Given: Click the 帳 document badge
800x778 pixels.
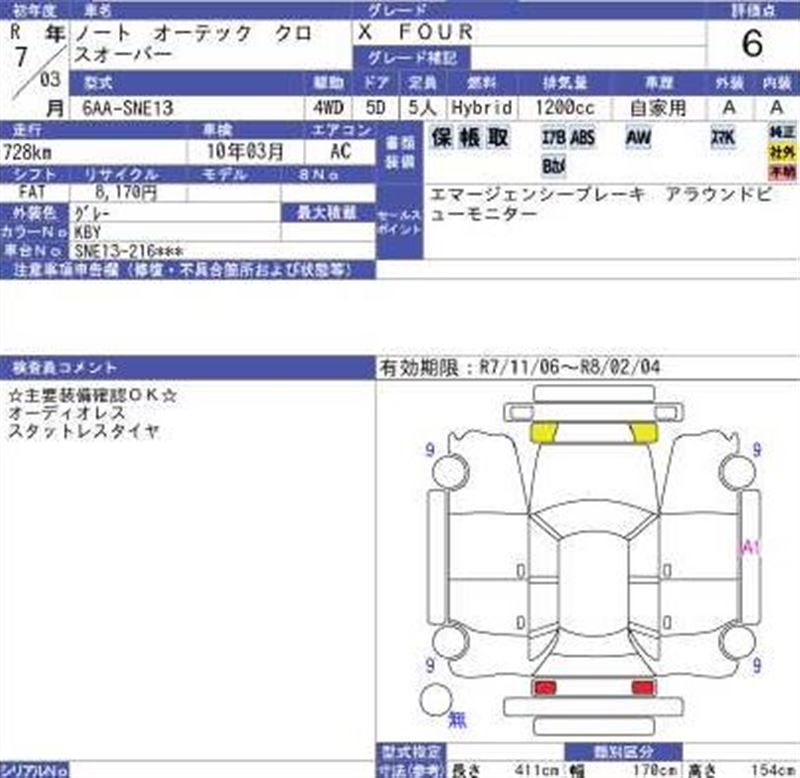Looking at the screenshot, I should pyautogui.click(x=469, y=137).
